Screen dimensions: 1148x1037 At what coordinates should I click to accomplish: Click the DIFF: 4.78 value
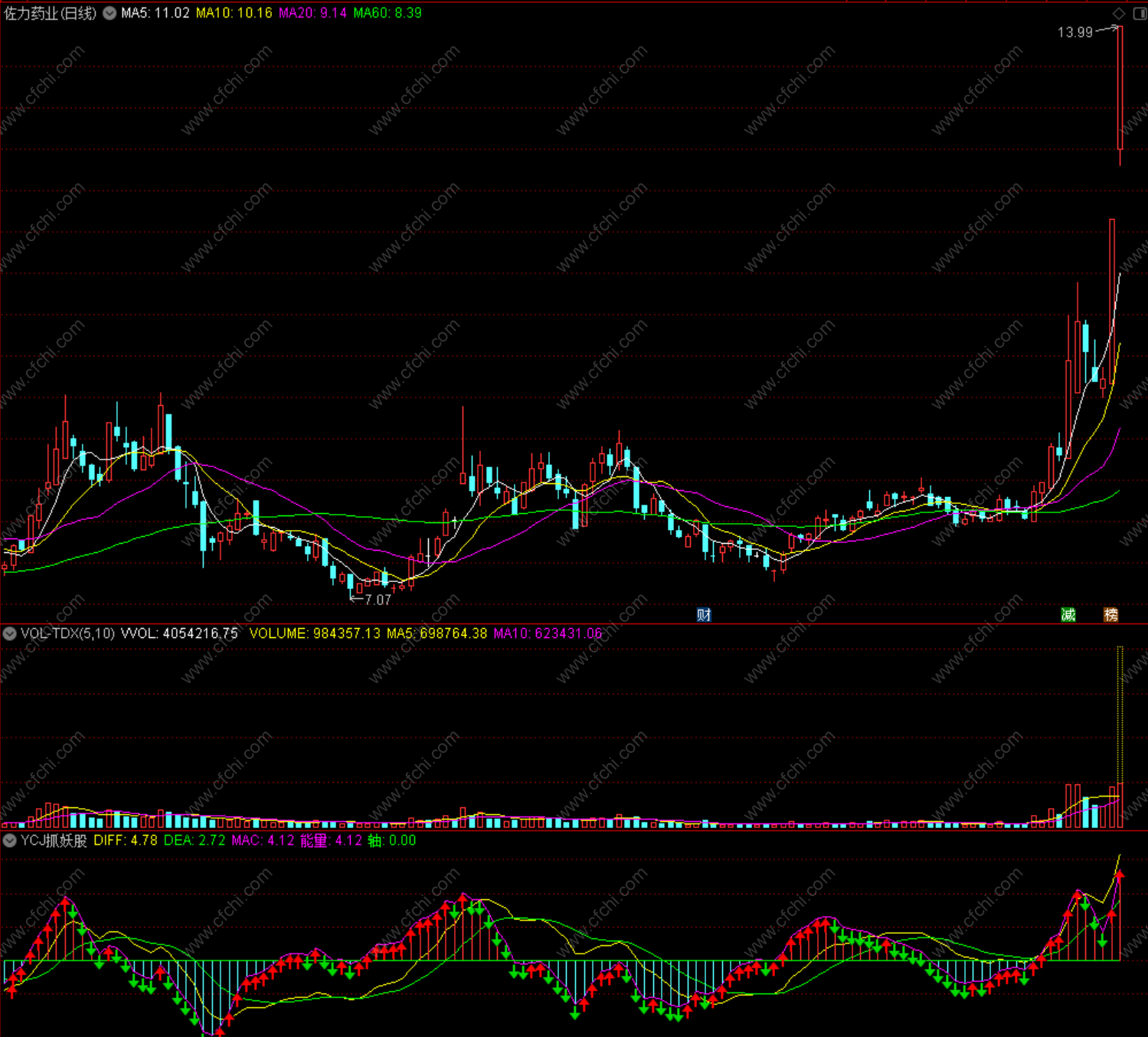tap(126, 840)
